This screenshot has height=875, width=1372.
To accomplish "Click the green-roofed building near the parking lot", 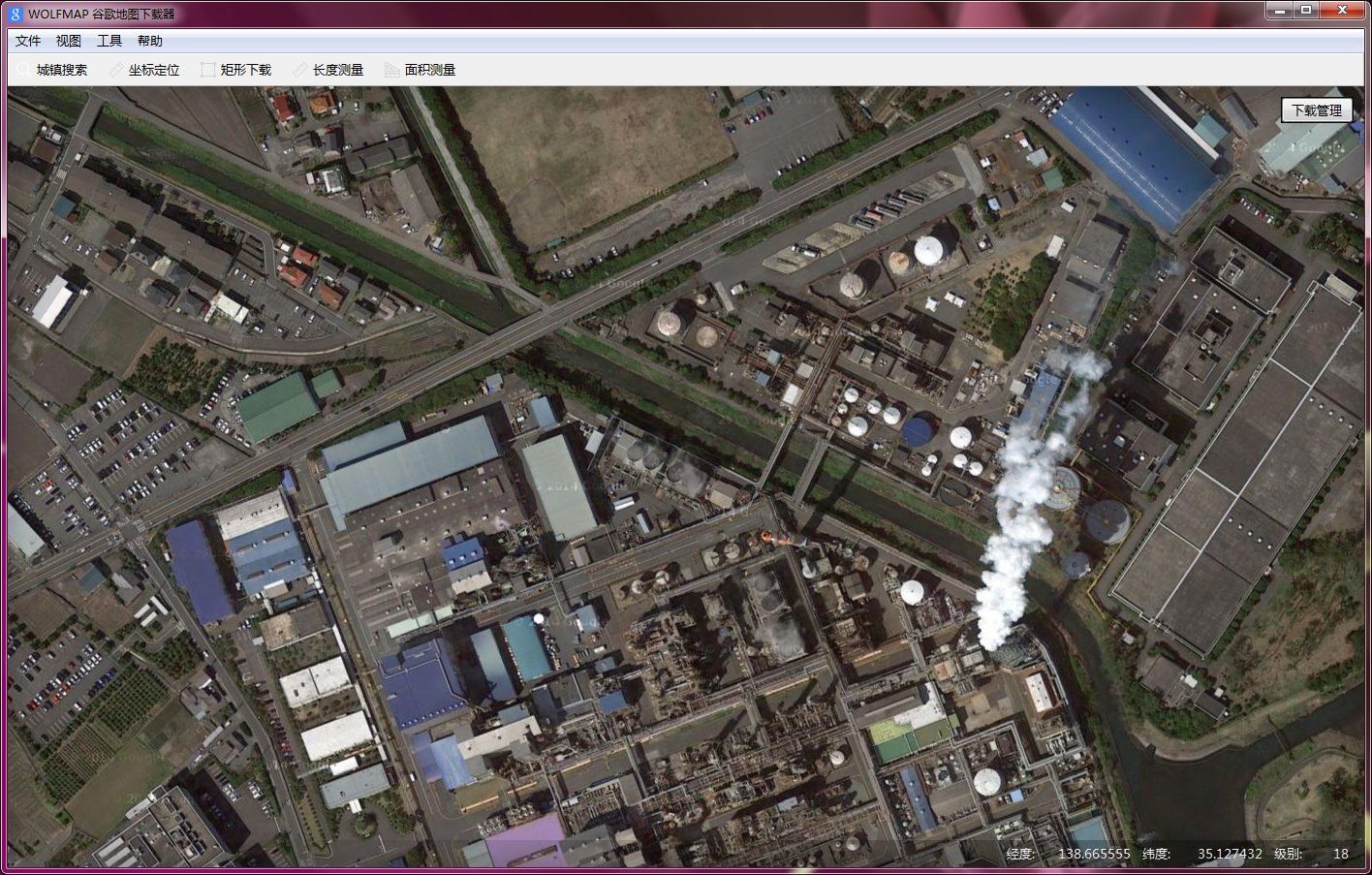I will click(279, 407).
